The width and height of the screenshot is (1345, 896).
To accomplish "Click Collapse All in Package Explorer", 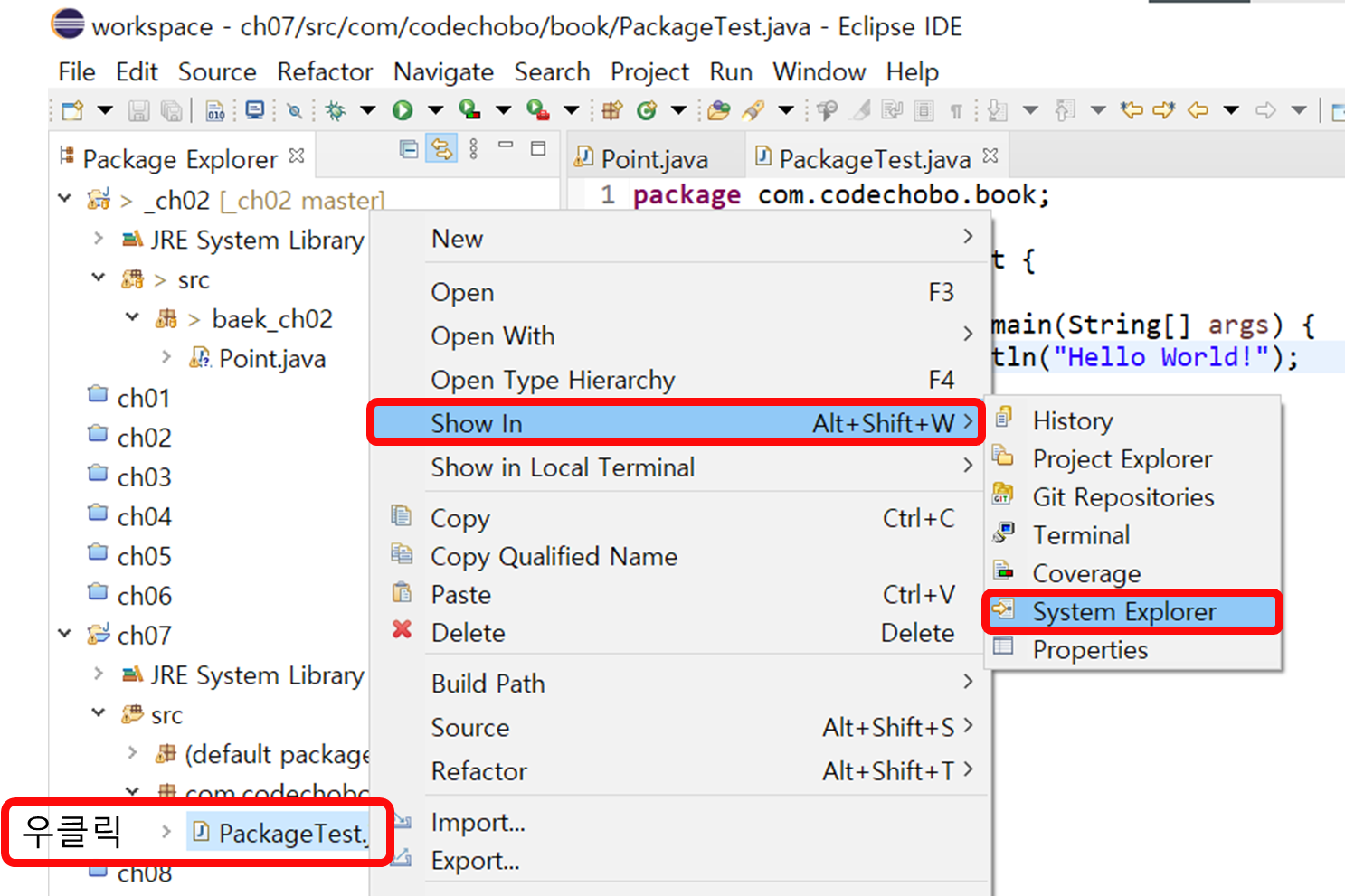I will [409, 149].
